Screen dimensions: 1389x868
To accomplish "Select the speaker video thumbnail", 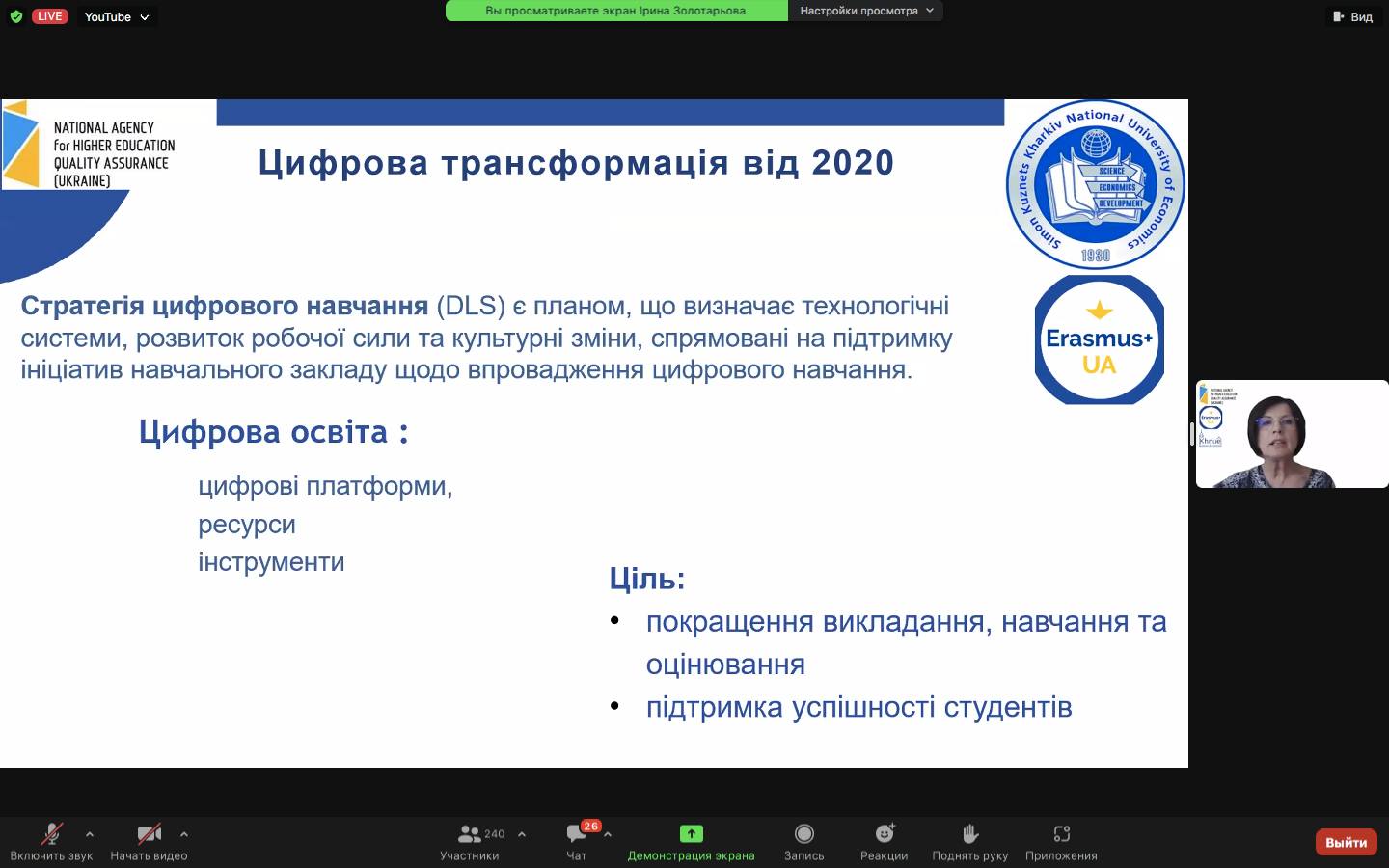I will click(x=1291, y=434).
